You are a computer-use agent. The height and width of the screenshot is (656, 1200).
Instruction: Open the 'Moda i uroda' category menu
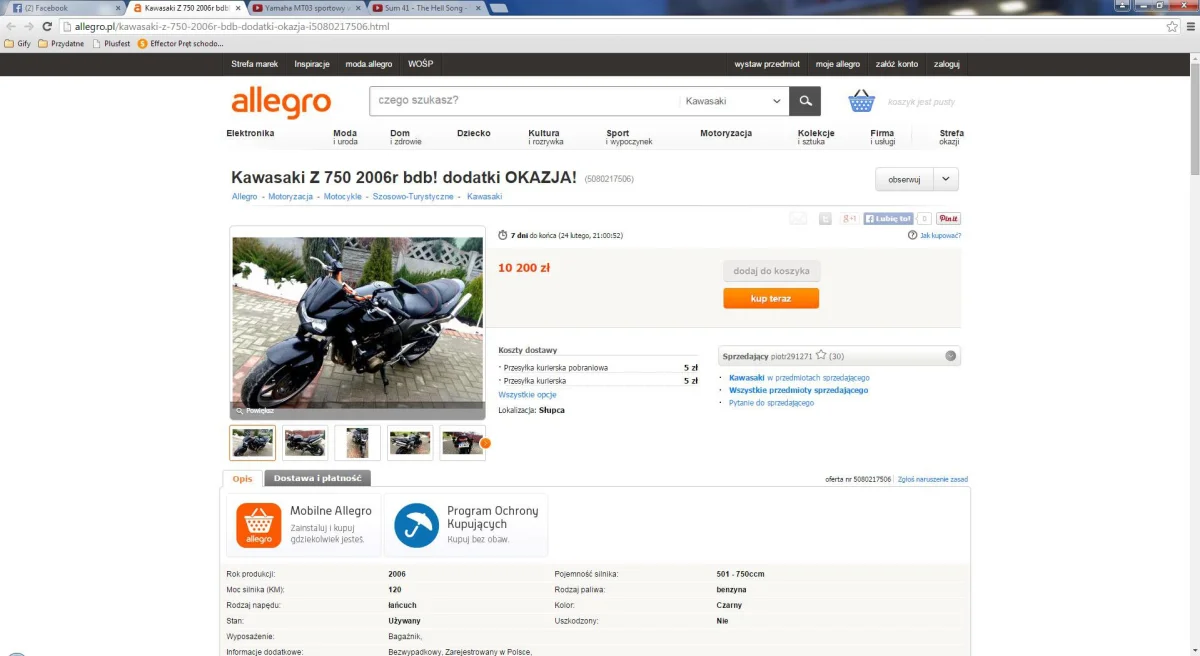click(346, 137)
